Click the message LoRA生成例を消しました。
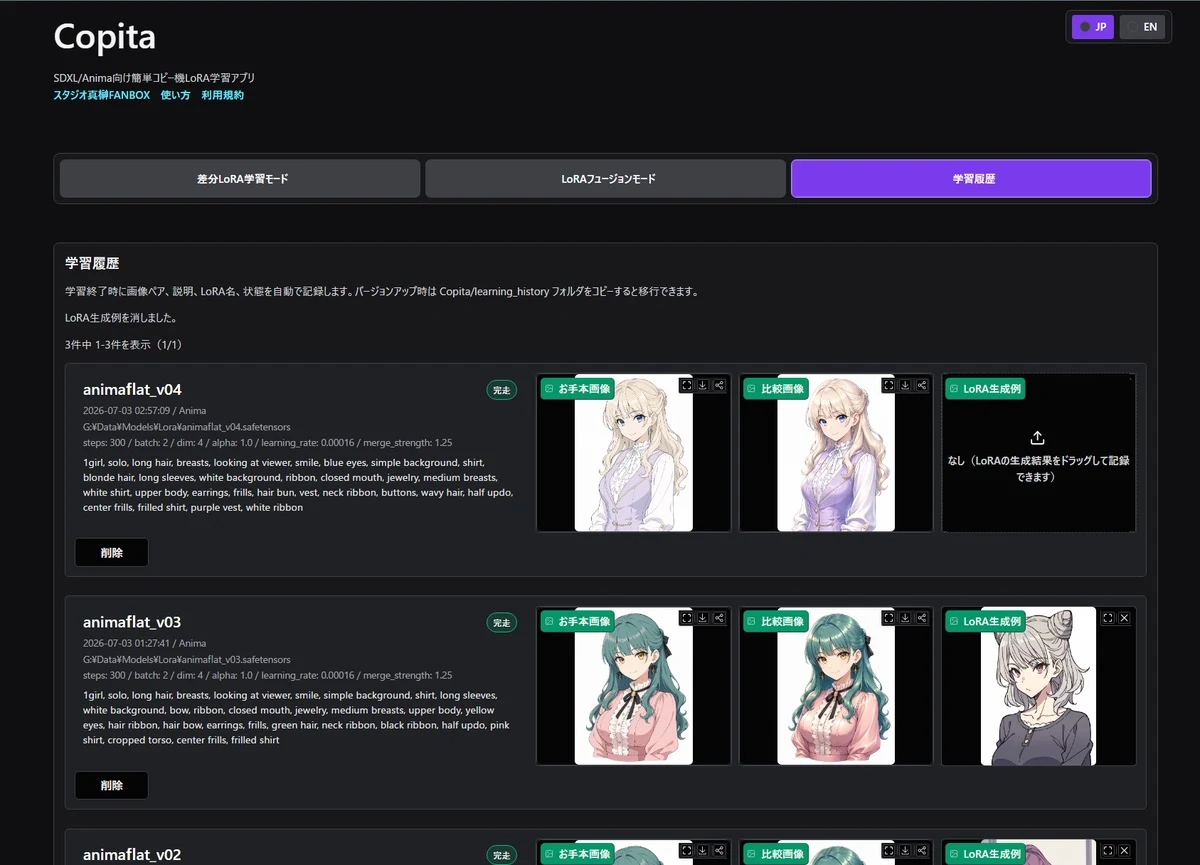The image size is (1200, 865). coord(121,318)
